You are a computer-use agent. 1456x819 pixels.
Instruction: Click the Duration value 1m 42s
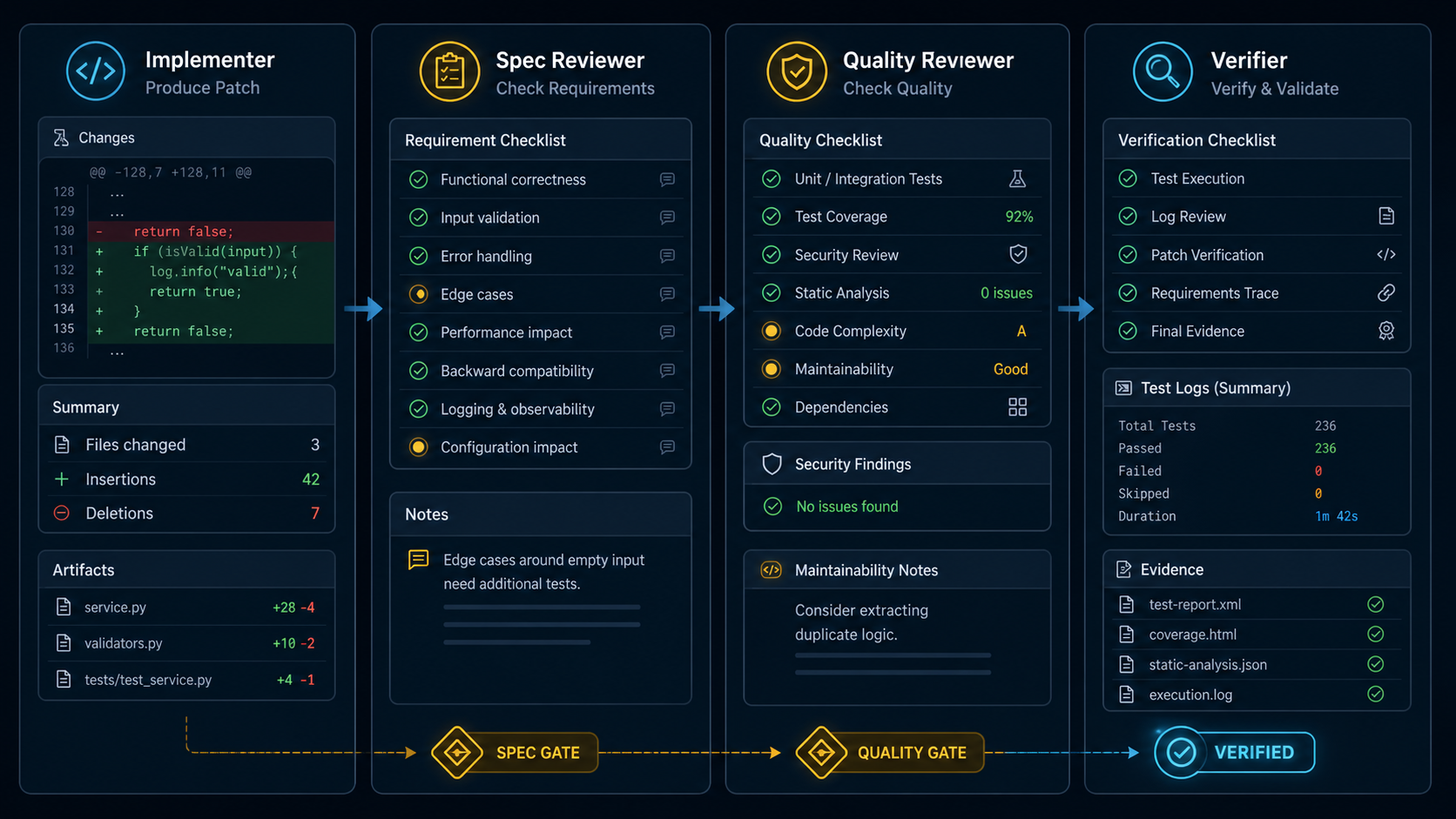coord(1336,516)
